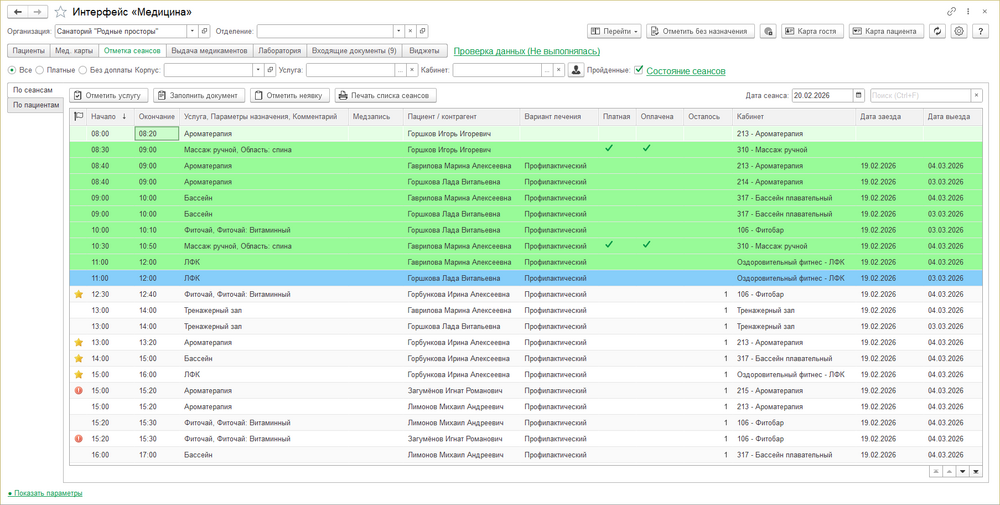The width and height of the screenshot is (1000, 505).
Task: Toggle the Пройденные checkbox
Action: (x=638, y=70)
